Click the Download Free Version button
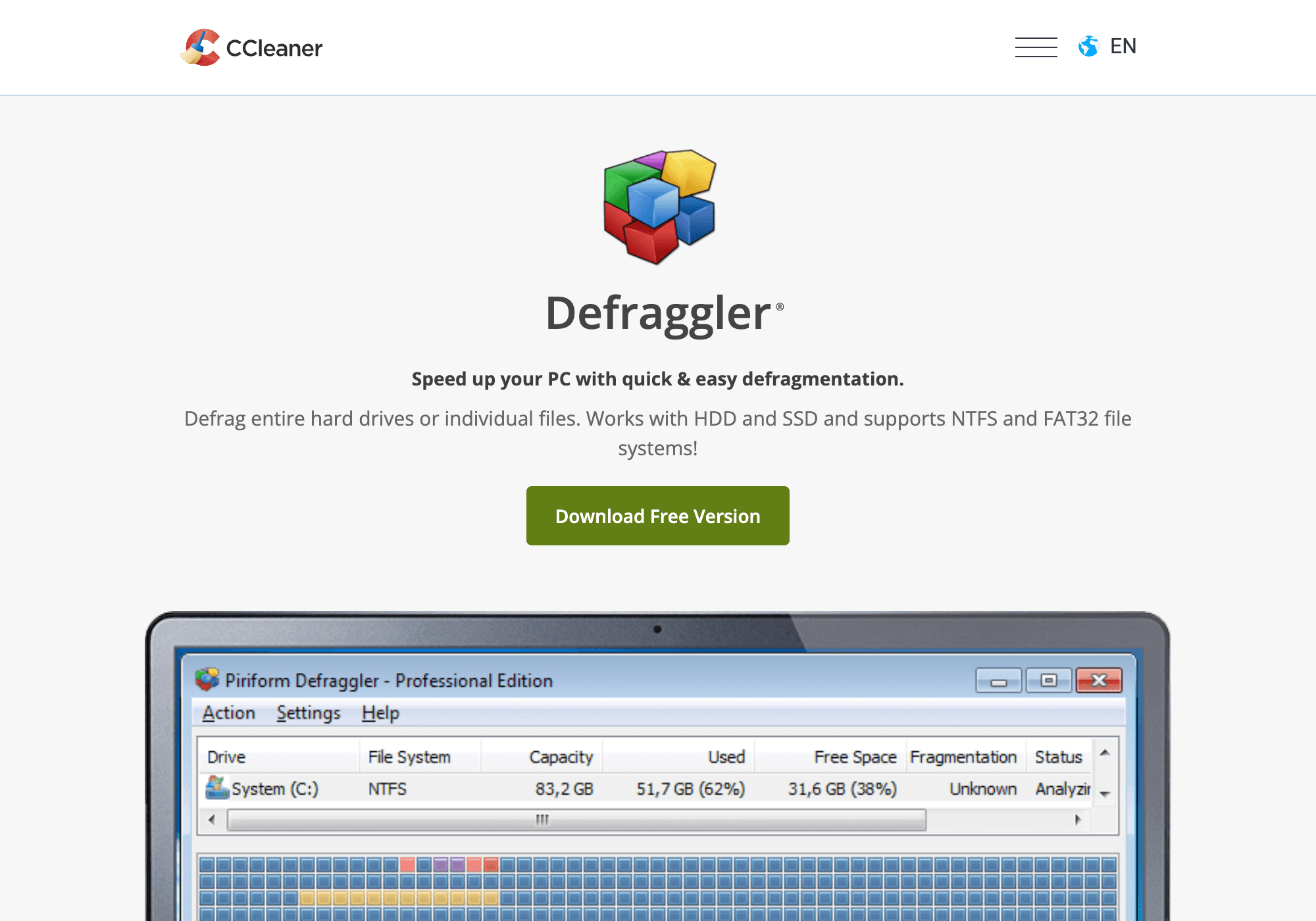 658,516
